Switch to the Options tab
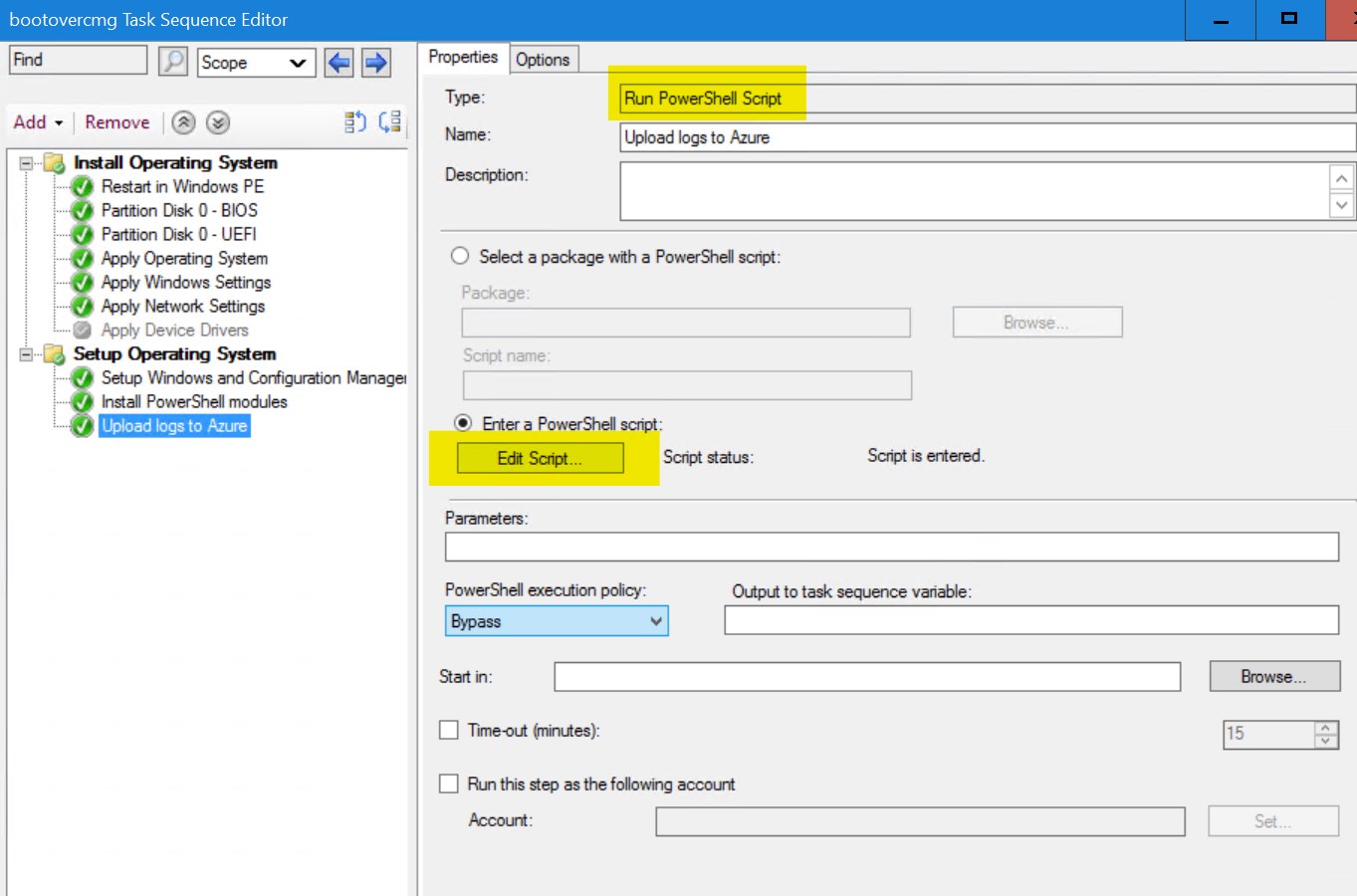The image size is (1357, 896). pos(543,60)
